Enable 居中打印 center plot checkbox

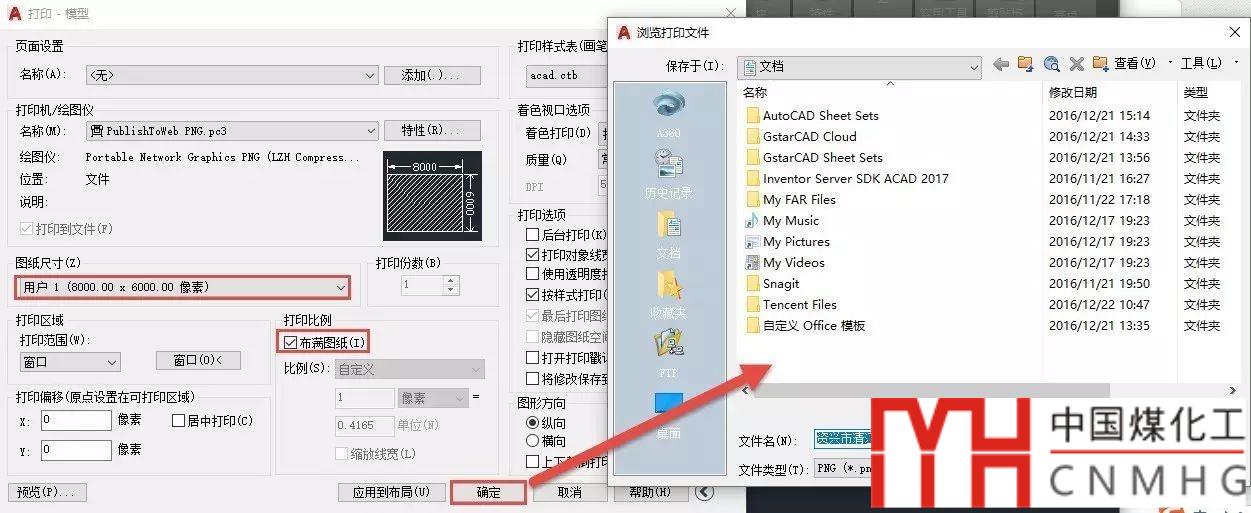coord(179,421)
